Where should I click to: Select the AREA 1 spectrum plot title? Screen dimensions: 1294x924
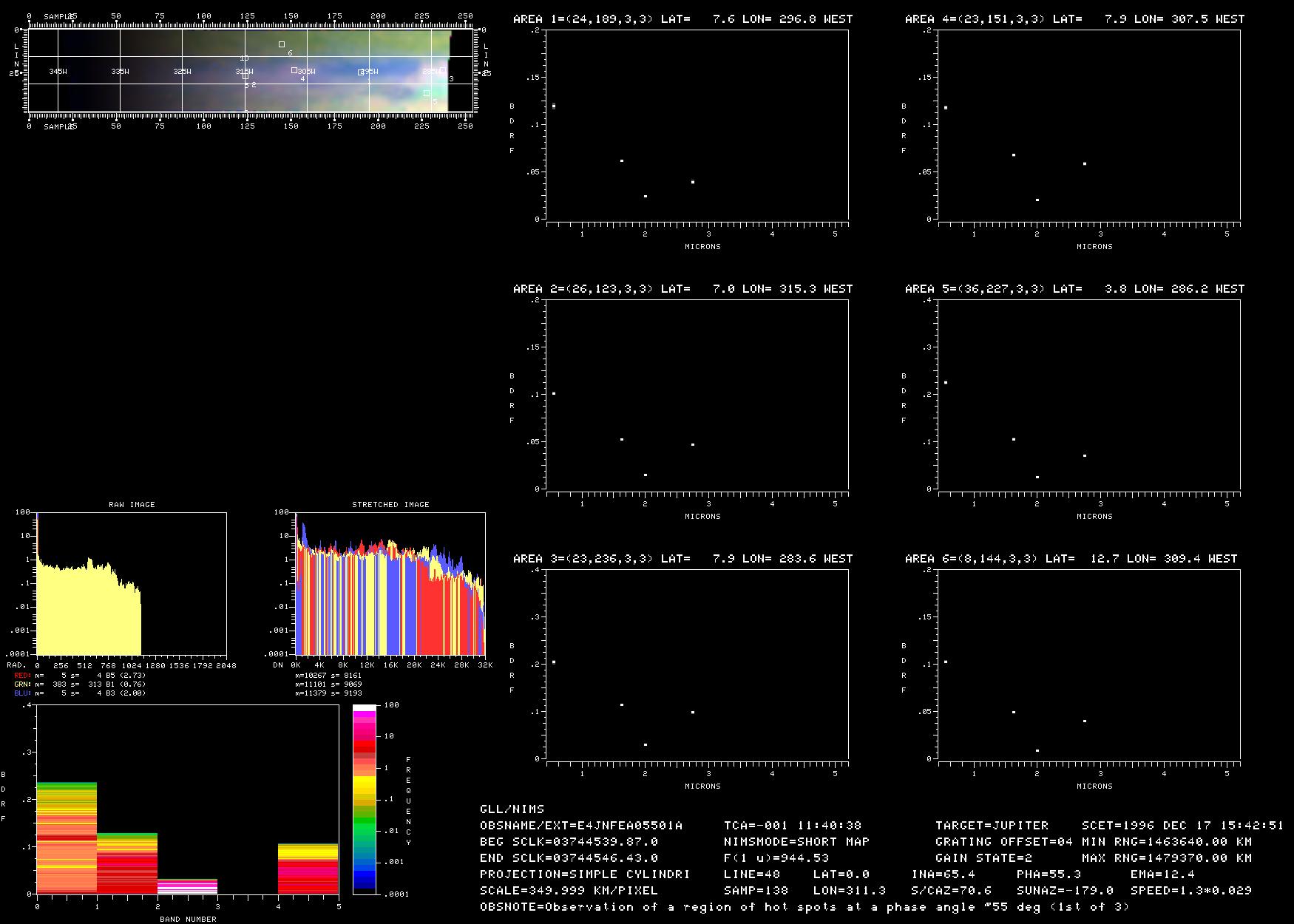pos(682,19)
